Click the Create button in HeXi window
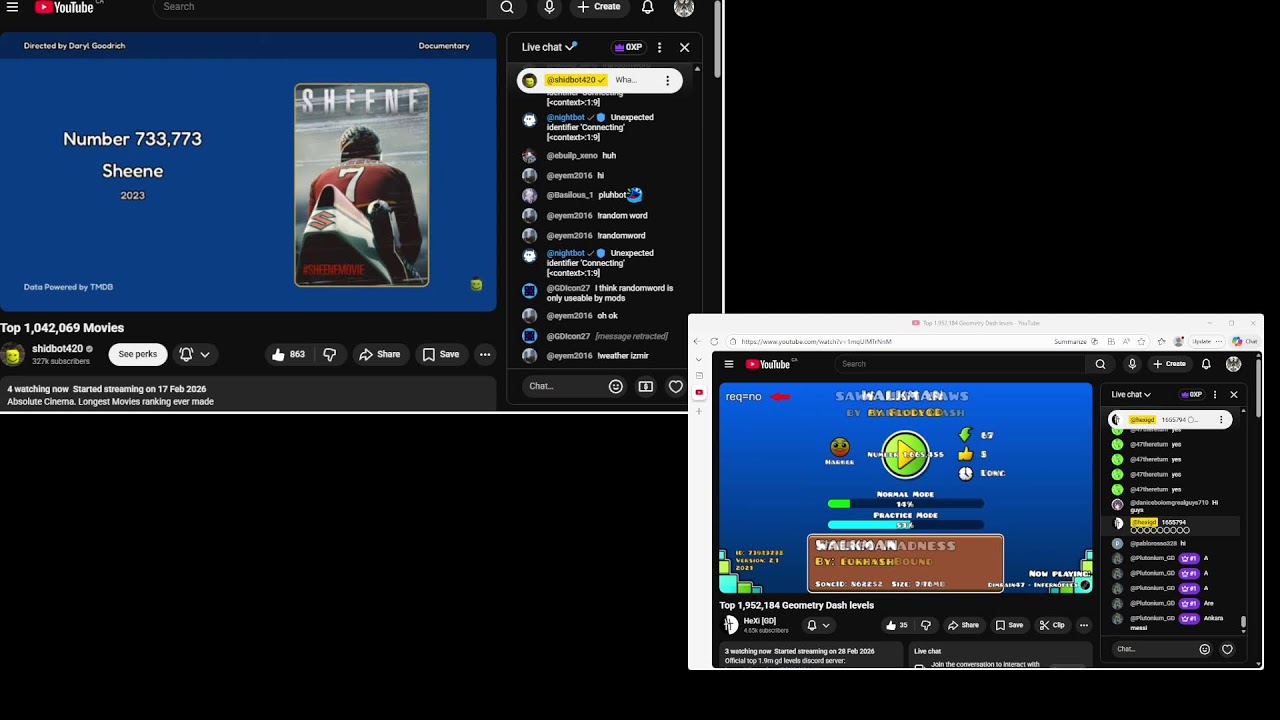Viewport: 1280px width, 720px height. pyautogui.click(x=1168, y=364)
